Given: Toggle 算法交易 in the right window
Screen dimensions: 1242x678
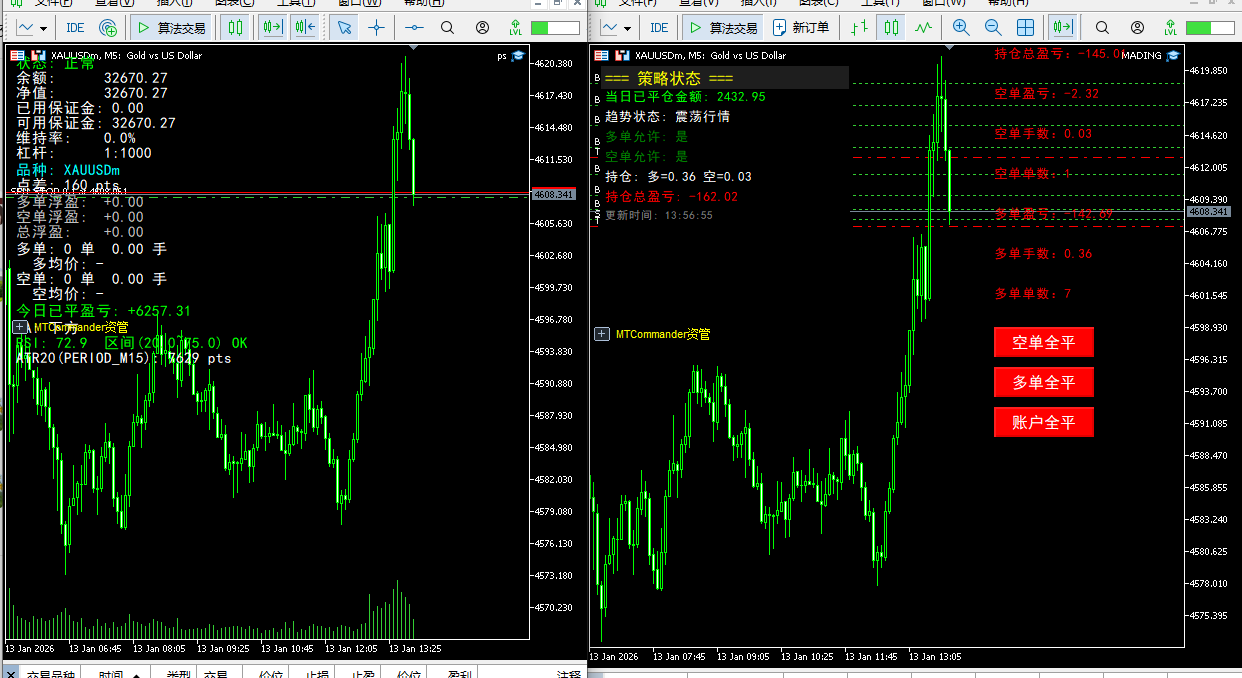Looking at the screenshot, I should 723,28.
